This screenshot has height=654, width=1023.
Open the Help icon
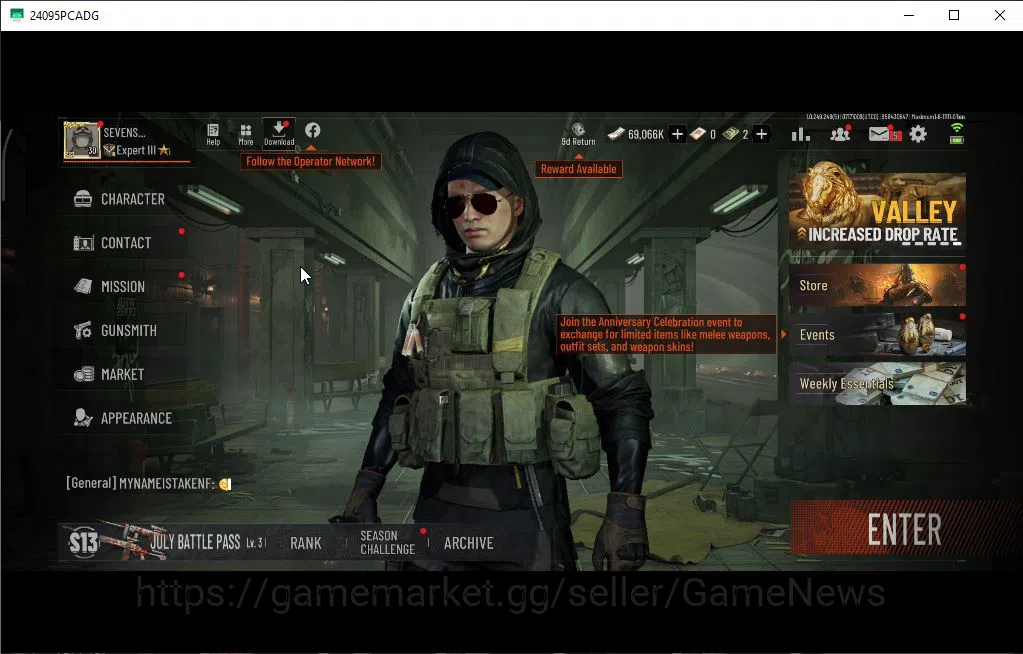(x=213, y=134)
